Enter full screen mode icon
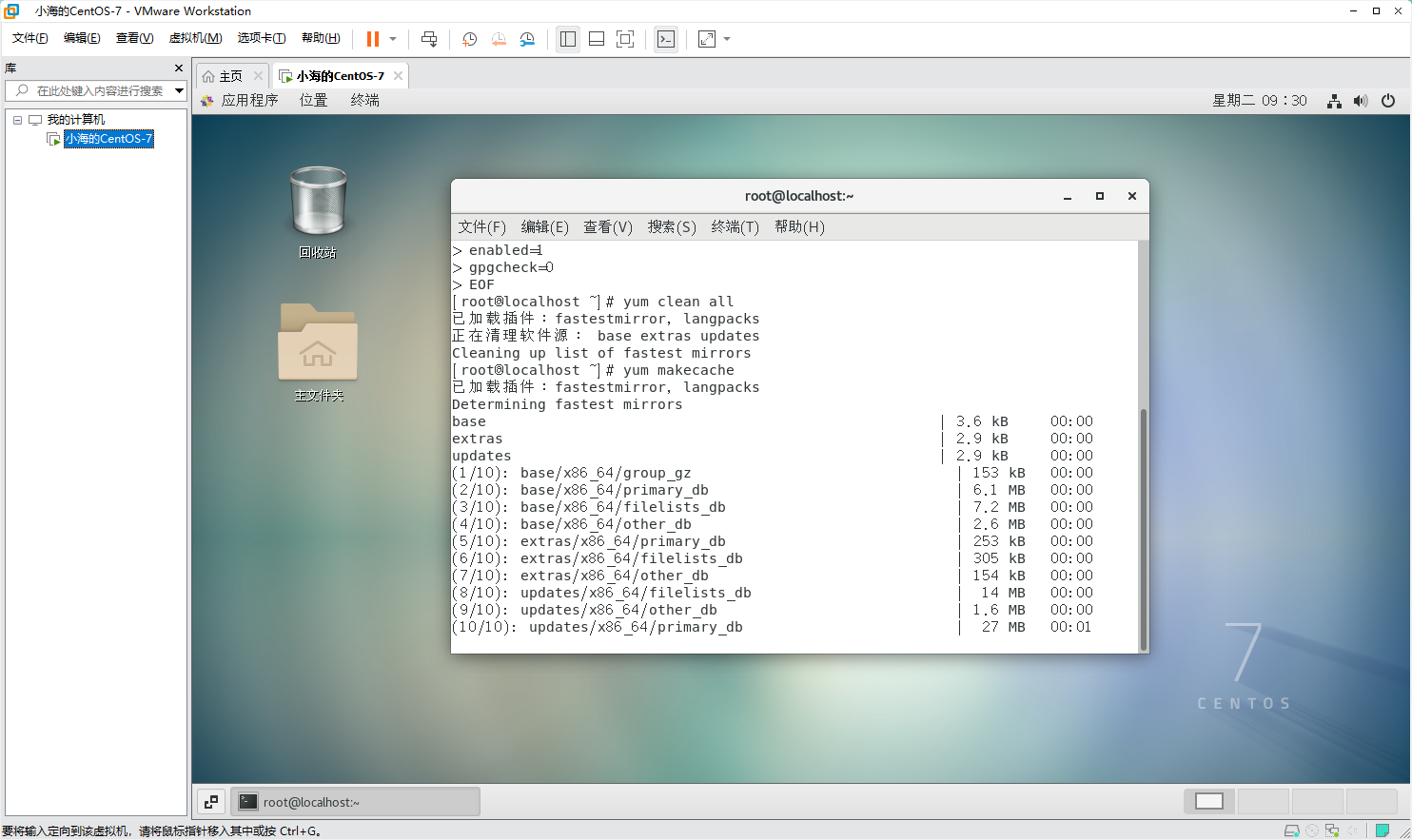This screenshot has width=1412, height=840. pyautogui.click(x=625, y=39)
